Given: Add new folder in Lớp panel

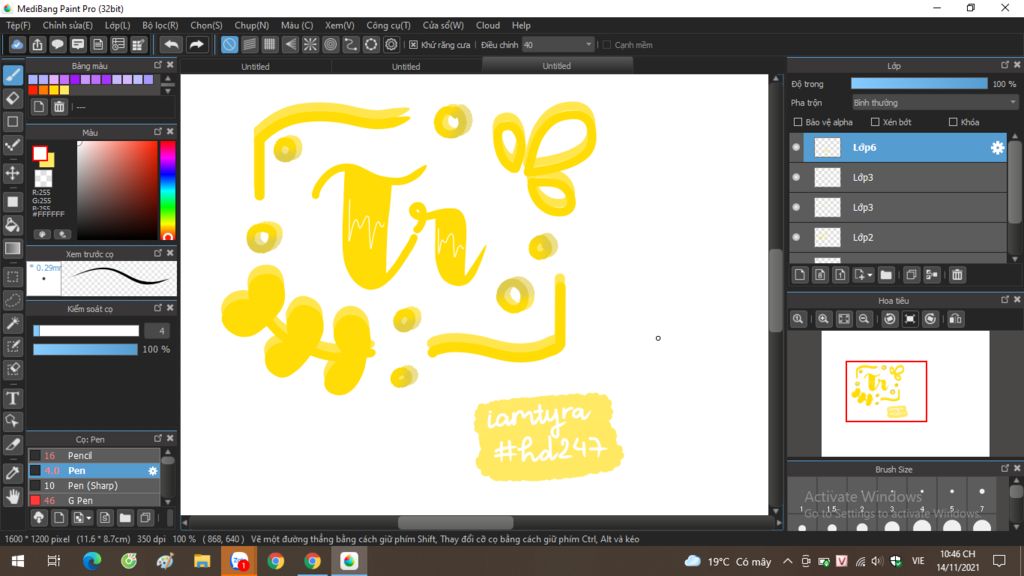Looking at the screenshot, I should coord(886,275).
